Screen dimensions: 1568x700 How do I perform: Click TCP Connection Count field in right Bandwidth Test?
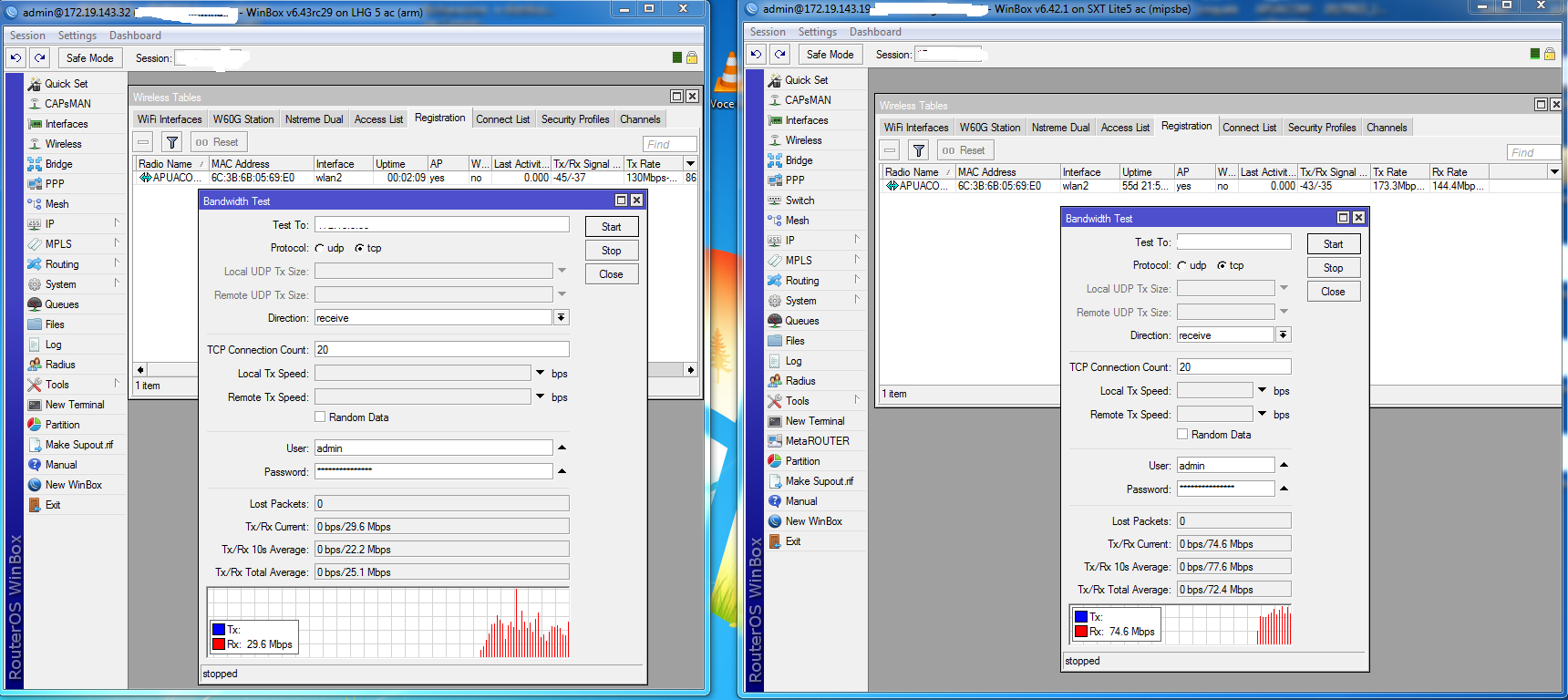(1233, 366)
